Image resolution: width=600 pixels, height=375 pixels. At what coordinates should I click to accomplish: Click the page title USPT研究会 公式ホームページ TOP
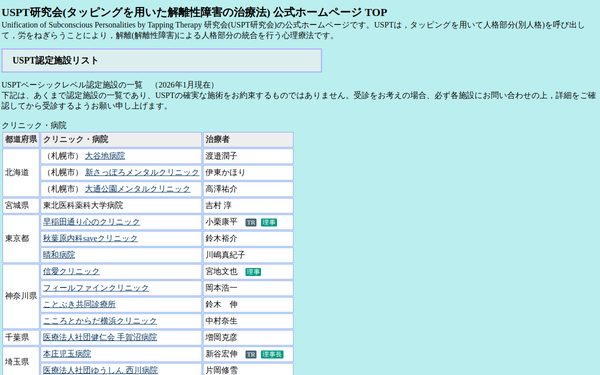tap(194, 12)
